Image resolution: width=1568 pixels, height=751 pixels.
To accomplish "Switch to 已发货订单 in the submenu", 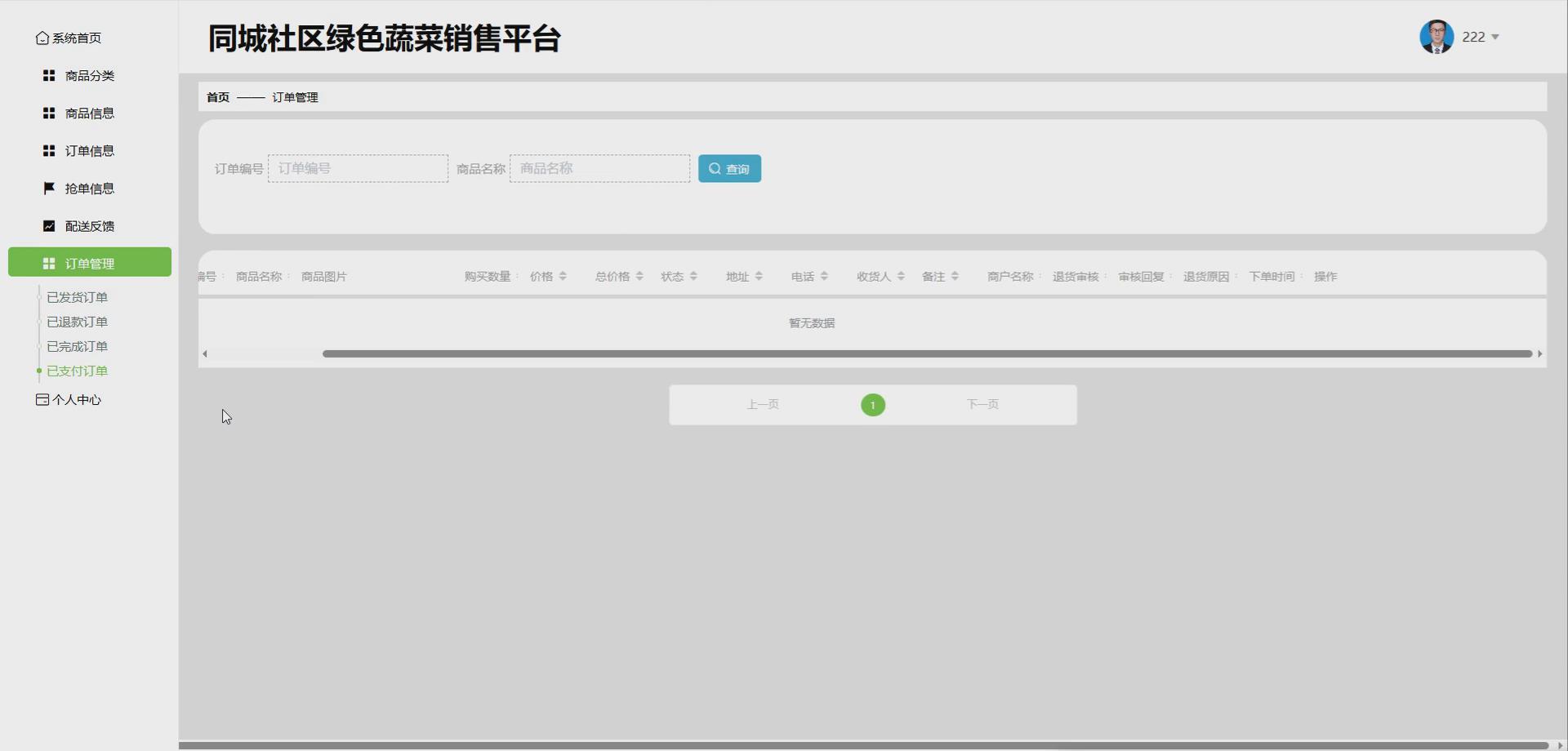I will pos(78,296).
